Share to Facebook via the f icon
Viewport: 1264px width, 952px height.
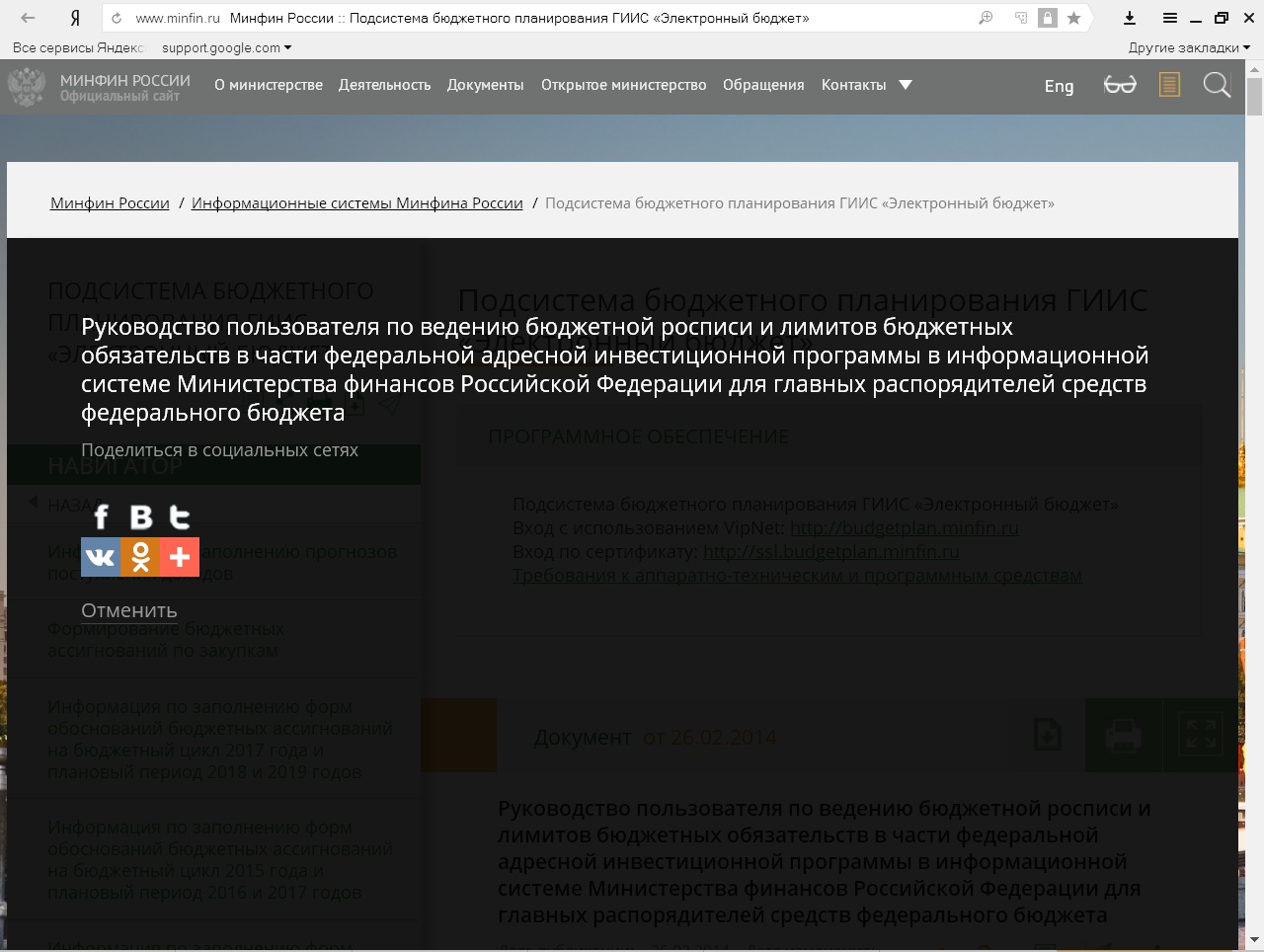click(101, 517)
